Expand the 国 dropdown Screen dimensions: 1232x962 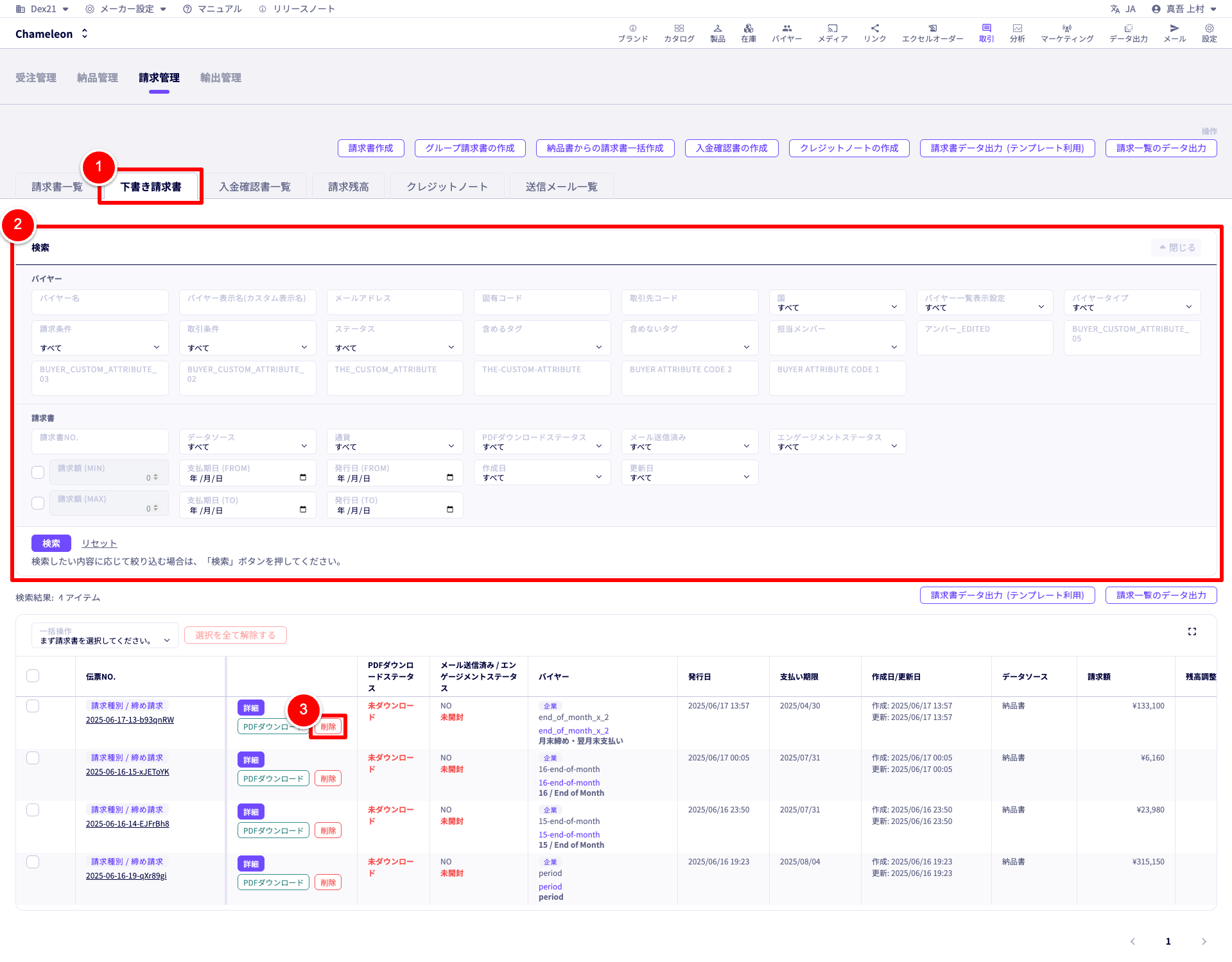837,302
